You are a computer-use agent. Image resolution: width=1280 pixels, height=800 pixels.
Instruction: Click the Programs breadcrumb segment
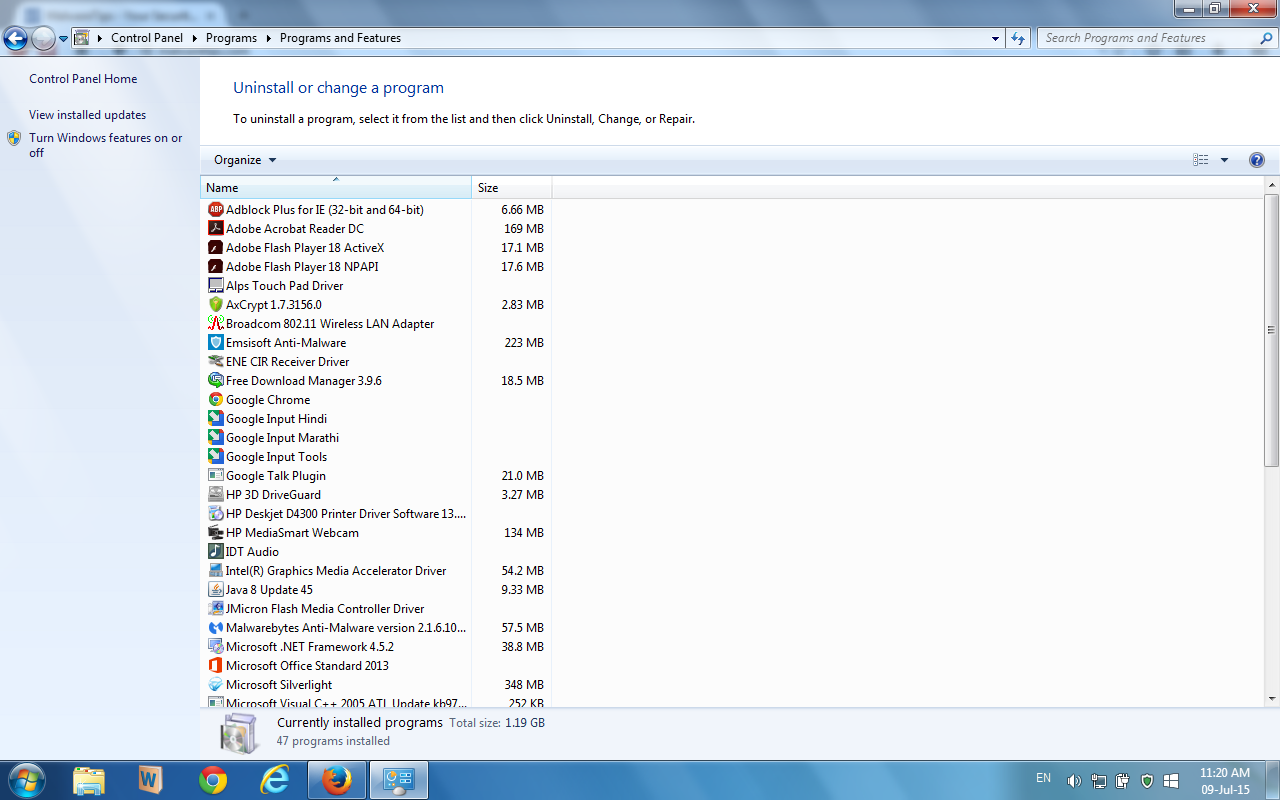click(x=231, y=38)
